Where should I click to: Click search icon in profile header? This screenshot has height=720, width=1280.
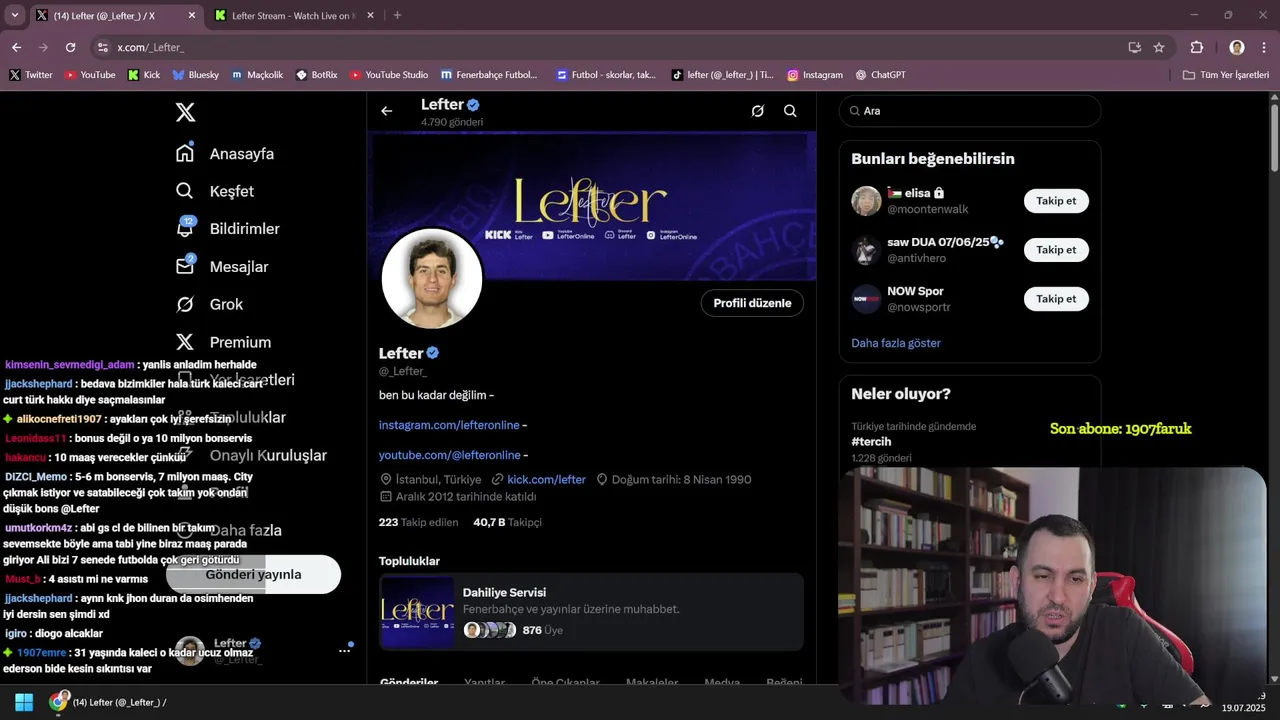point(790,111)
